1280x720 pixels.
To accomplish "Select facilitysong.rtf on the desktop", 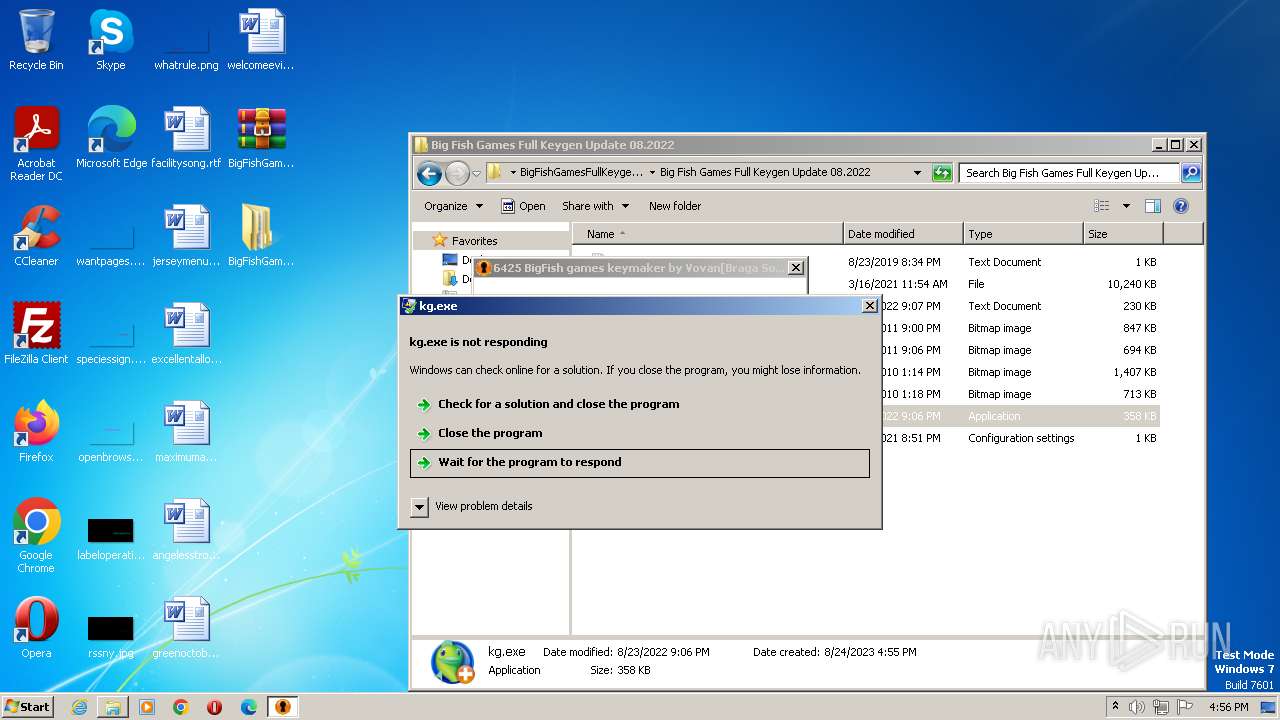I will 186,138.
